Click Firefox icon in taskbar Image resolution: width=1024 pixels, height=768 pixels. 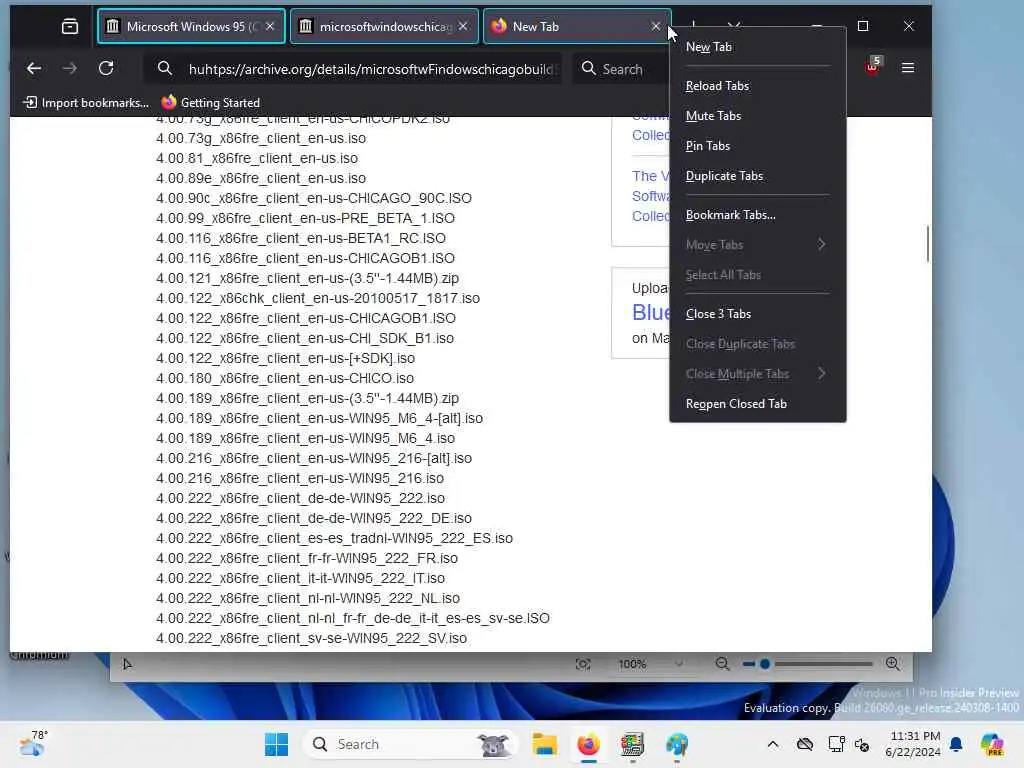click(x=588, y=744)
